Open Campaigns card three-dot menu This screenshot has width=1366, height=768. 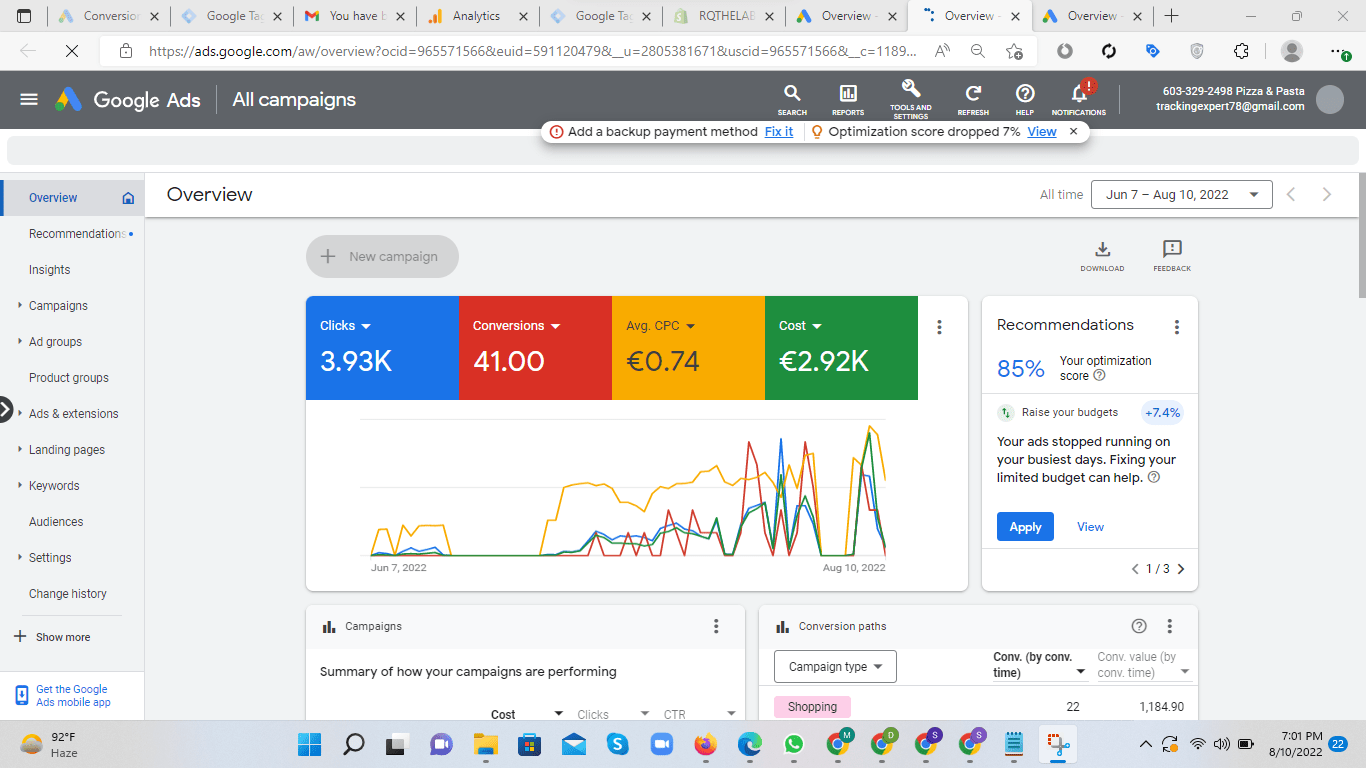click(716, 626)
